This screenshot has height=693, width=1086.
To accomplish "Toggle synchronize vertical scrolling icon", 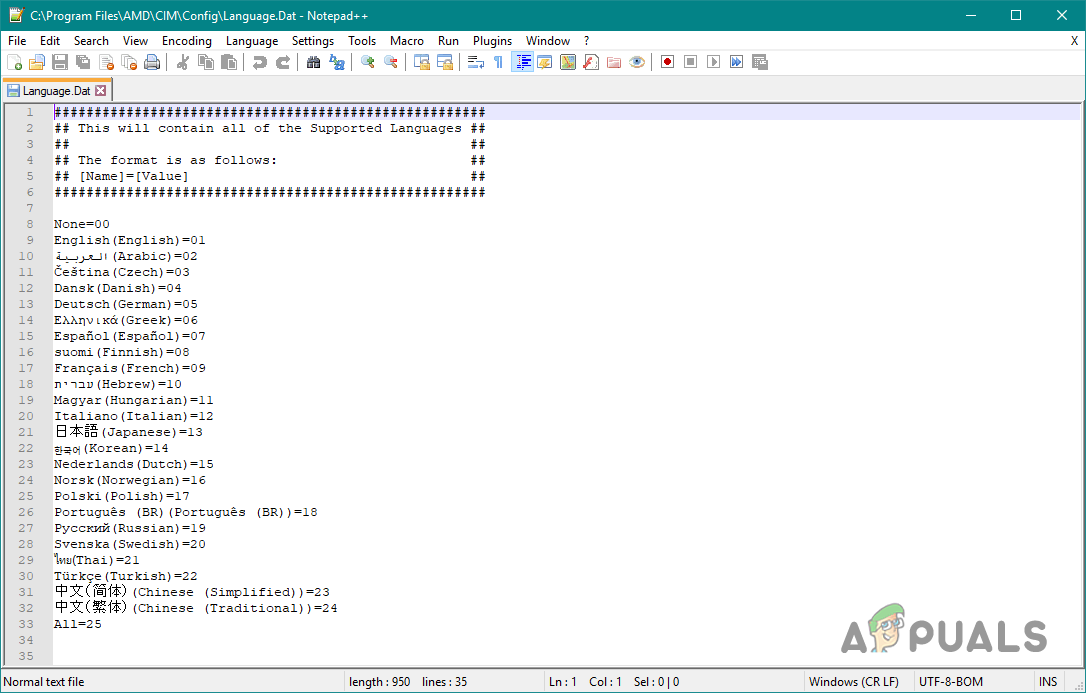I will pos(422,62).
